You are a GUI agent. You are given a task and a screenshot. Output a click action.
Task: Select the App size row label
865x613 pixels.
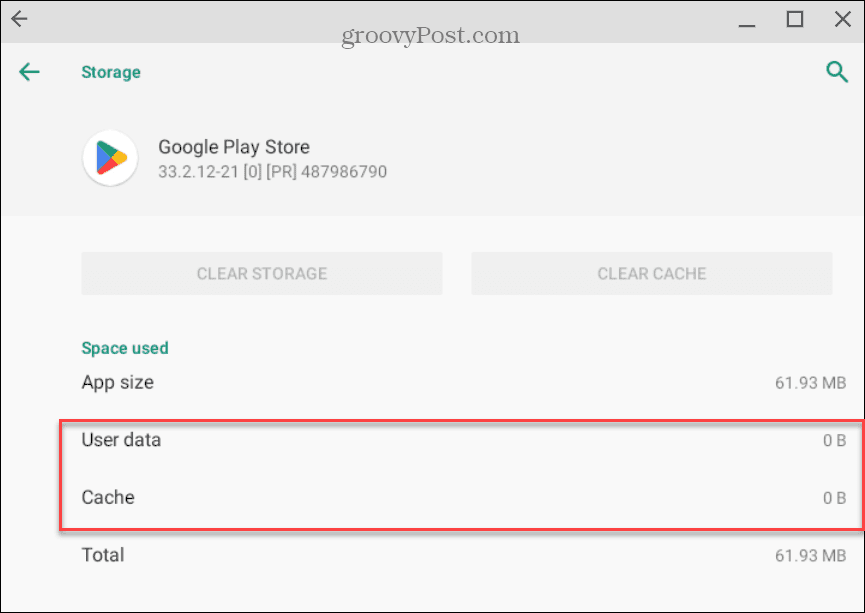click(118, 382)
